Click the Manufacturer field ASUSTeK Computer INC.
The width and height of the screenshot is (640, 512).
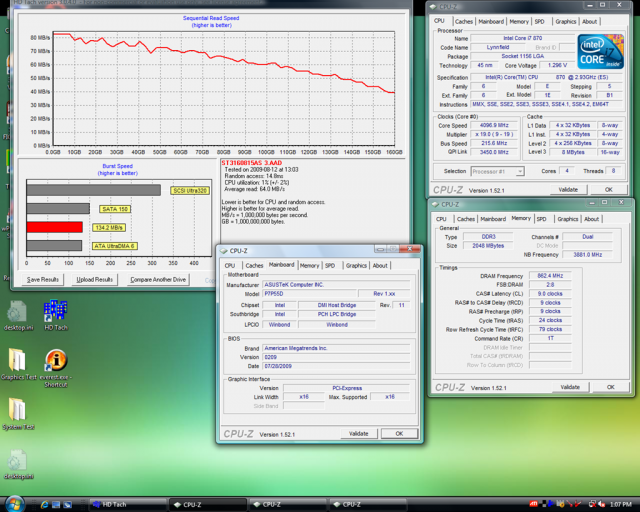pos(336,285)
